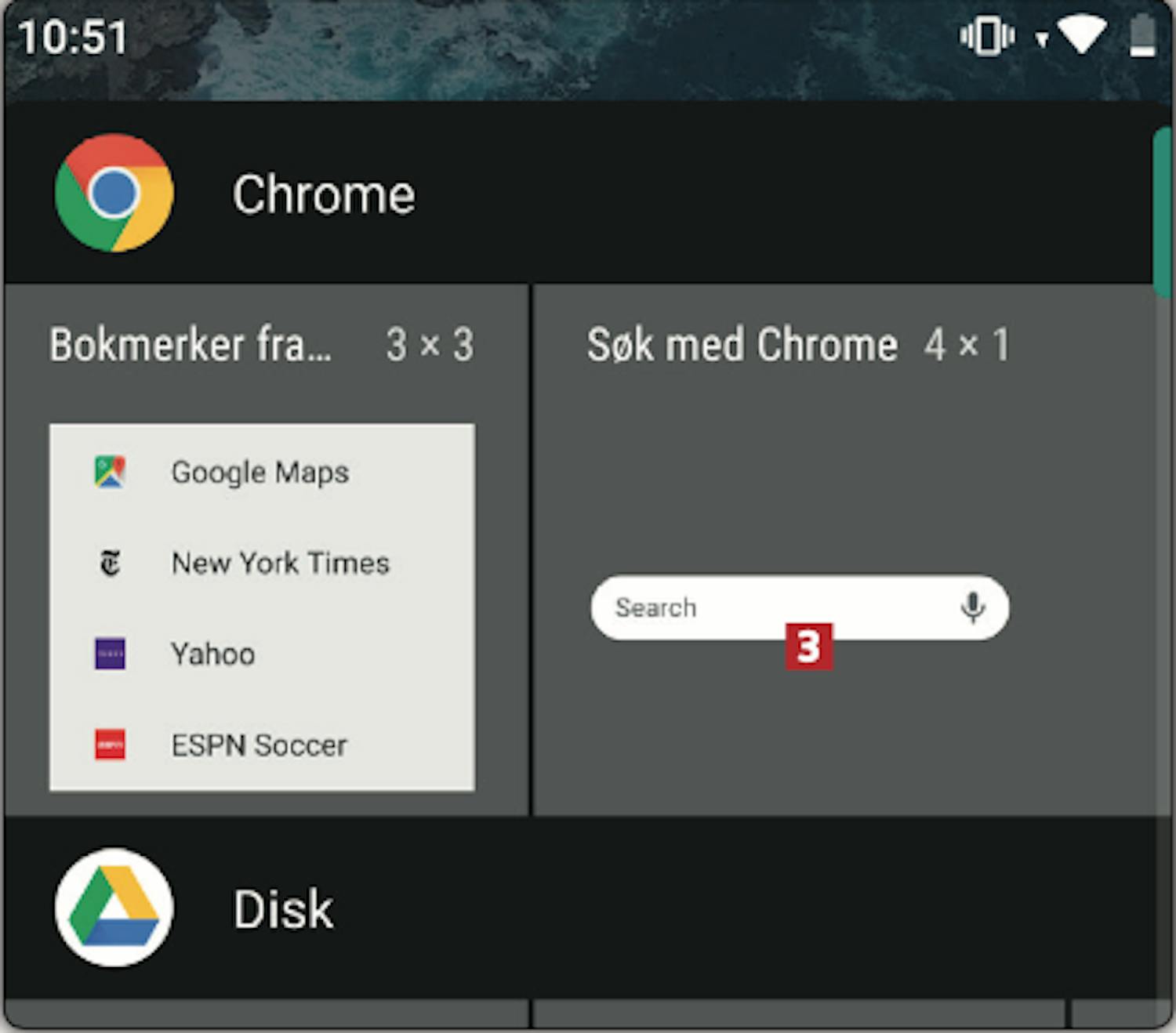Open the New York Times bookmark entry

point(262,563)
